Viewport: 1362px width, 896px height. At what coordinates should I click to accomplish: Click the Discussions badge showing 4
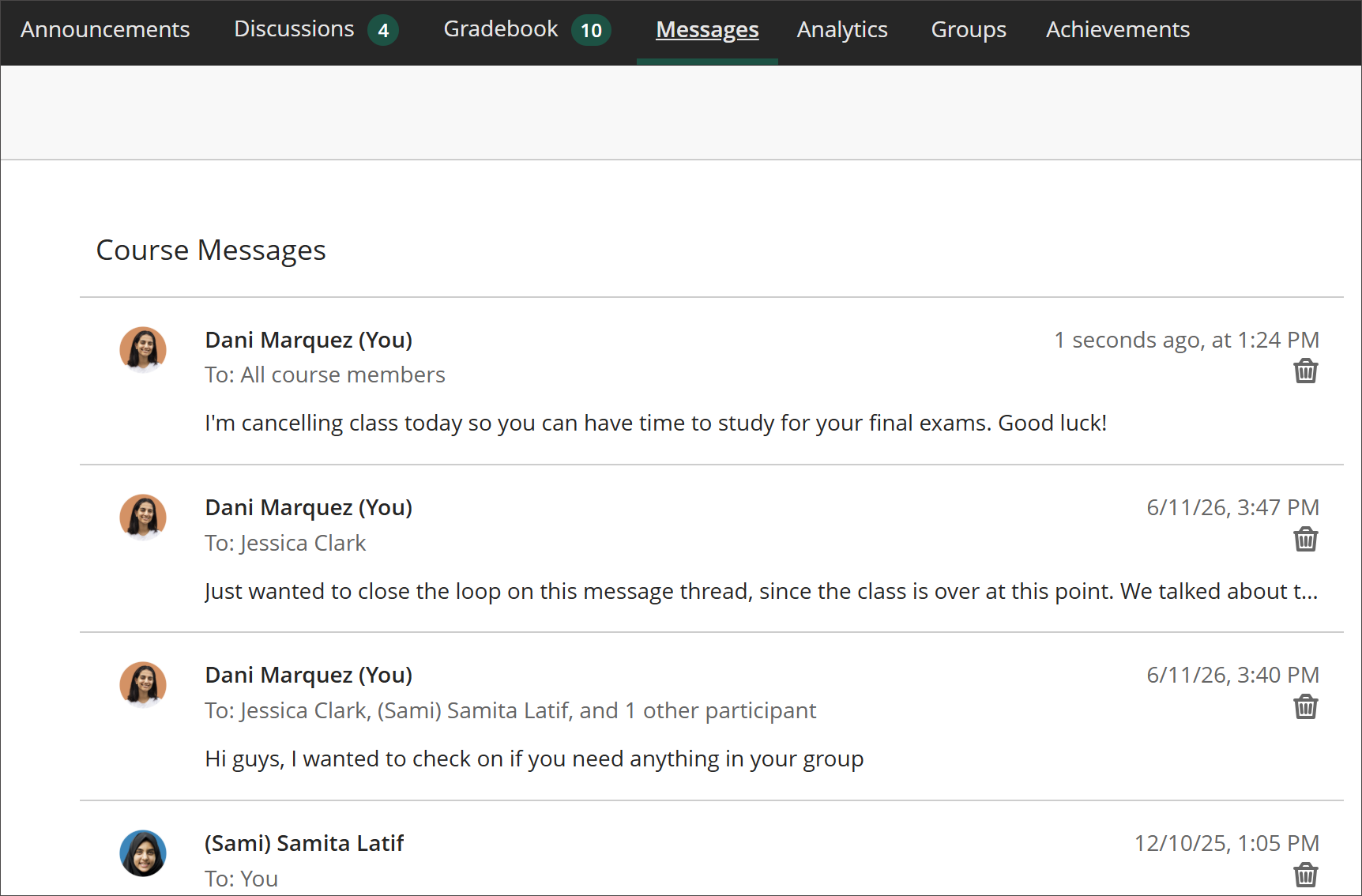tap(383, 31)
